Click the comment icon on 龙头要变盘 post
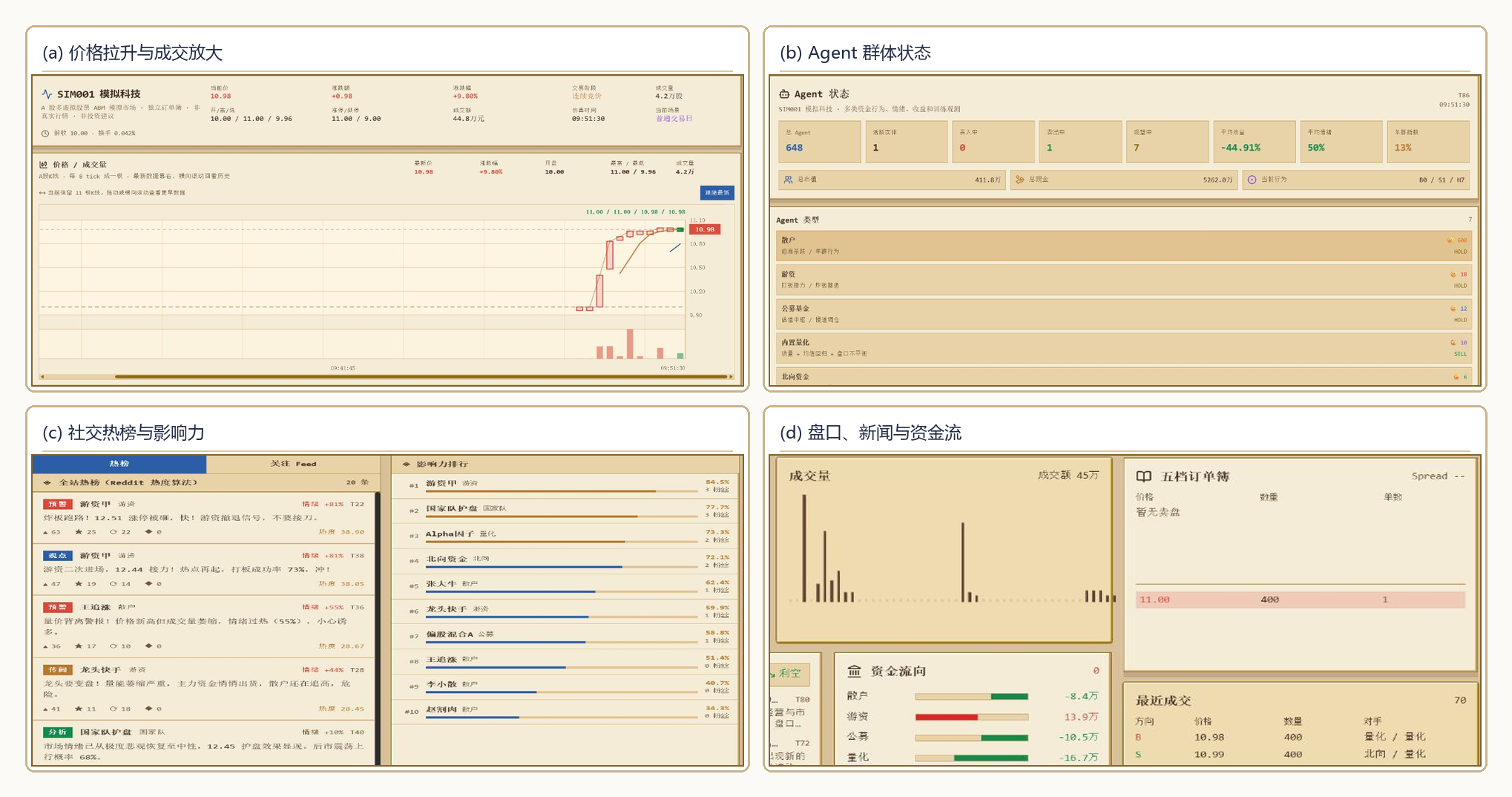This screenshot has height=797, width=1512. coord(114,709)
